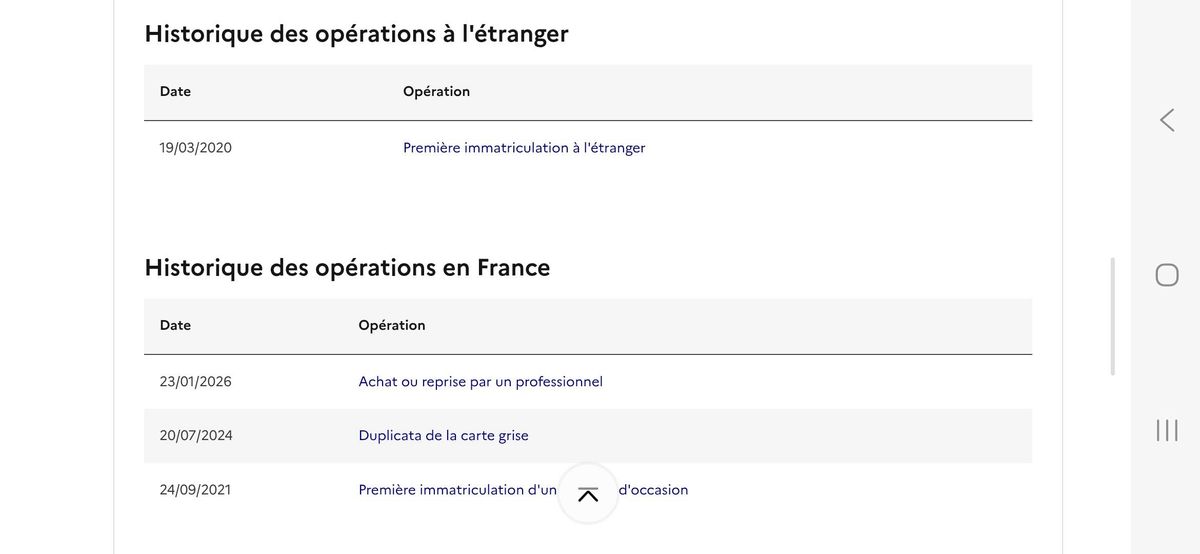This screenshot has height=554, width=1200.
Task: Click Duplicata de la carte grise entry
Action: click(443, 436)
